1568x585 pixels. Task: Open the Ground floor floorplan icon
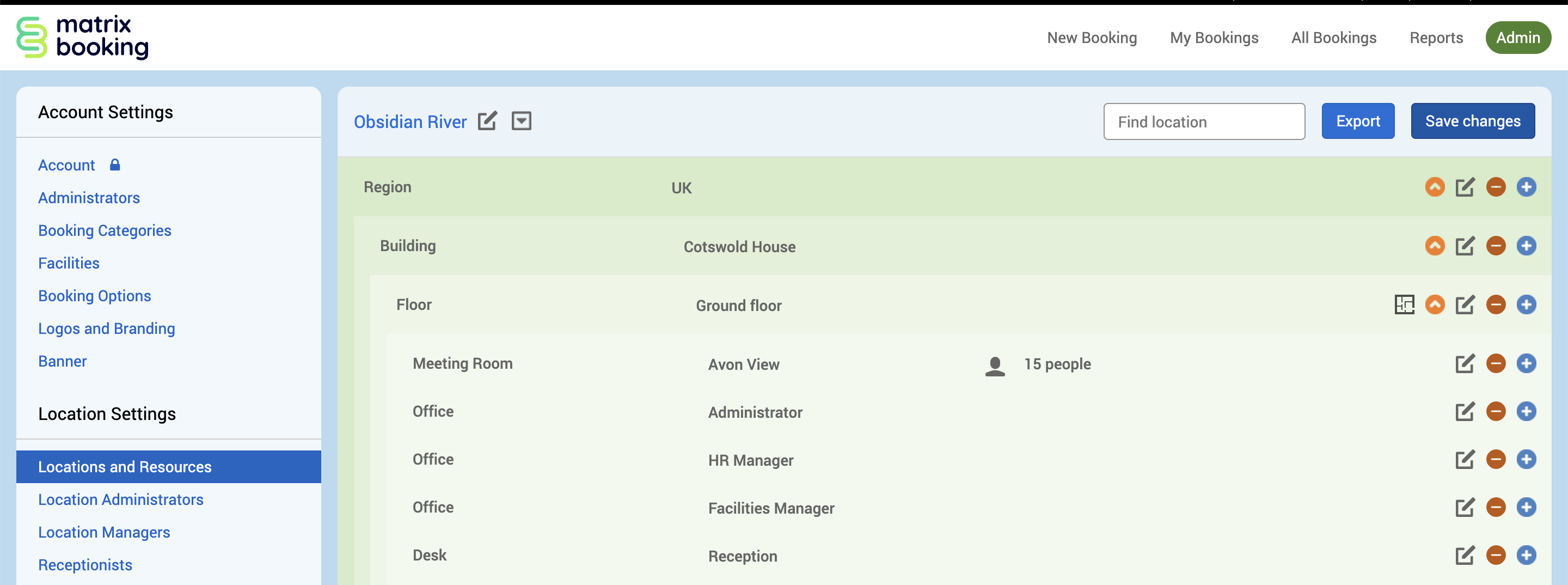click(1404, 304)
